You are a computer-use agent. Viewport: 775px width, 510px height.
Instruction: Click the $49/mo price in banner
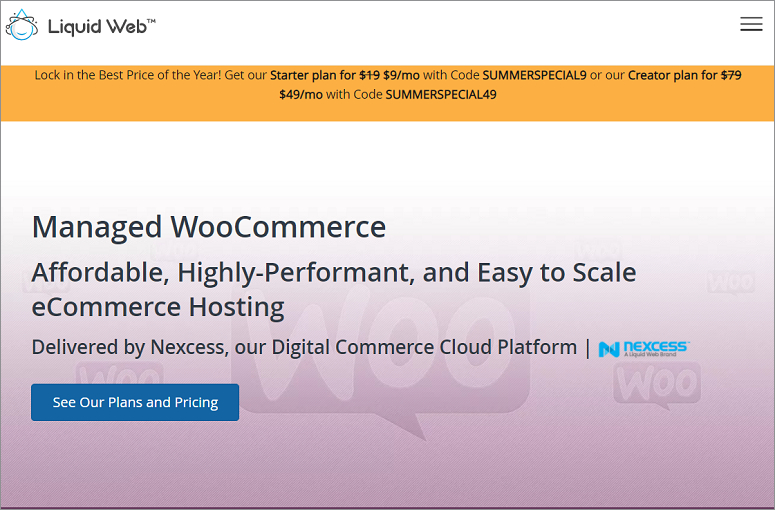[x=301, y=94]
